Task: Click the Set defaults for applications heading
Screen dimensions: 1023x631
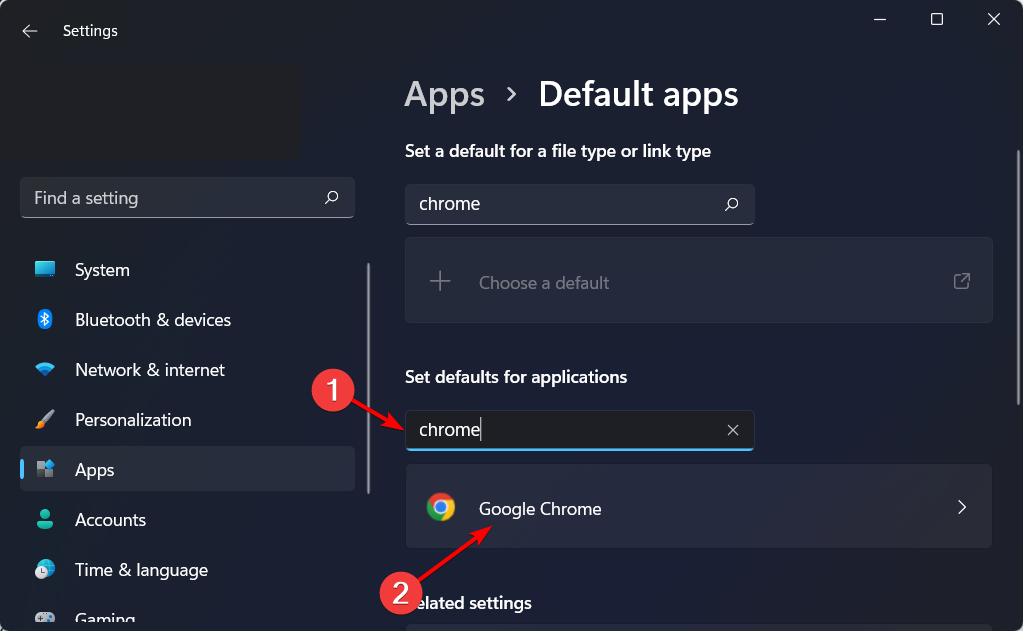Action: pyautogui.click(x=516, y=377)
